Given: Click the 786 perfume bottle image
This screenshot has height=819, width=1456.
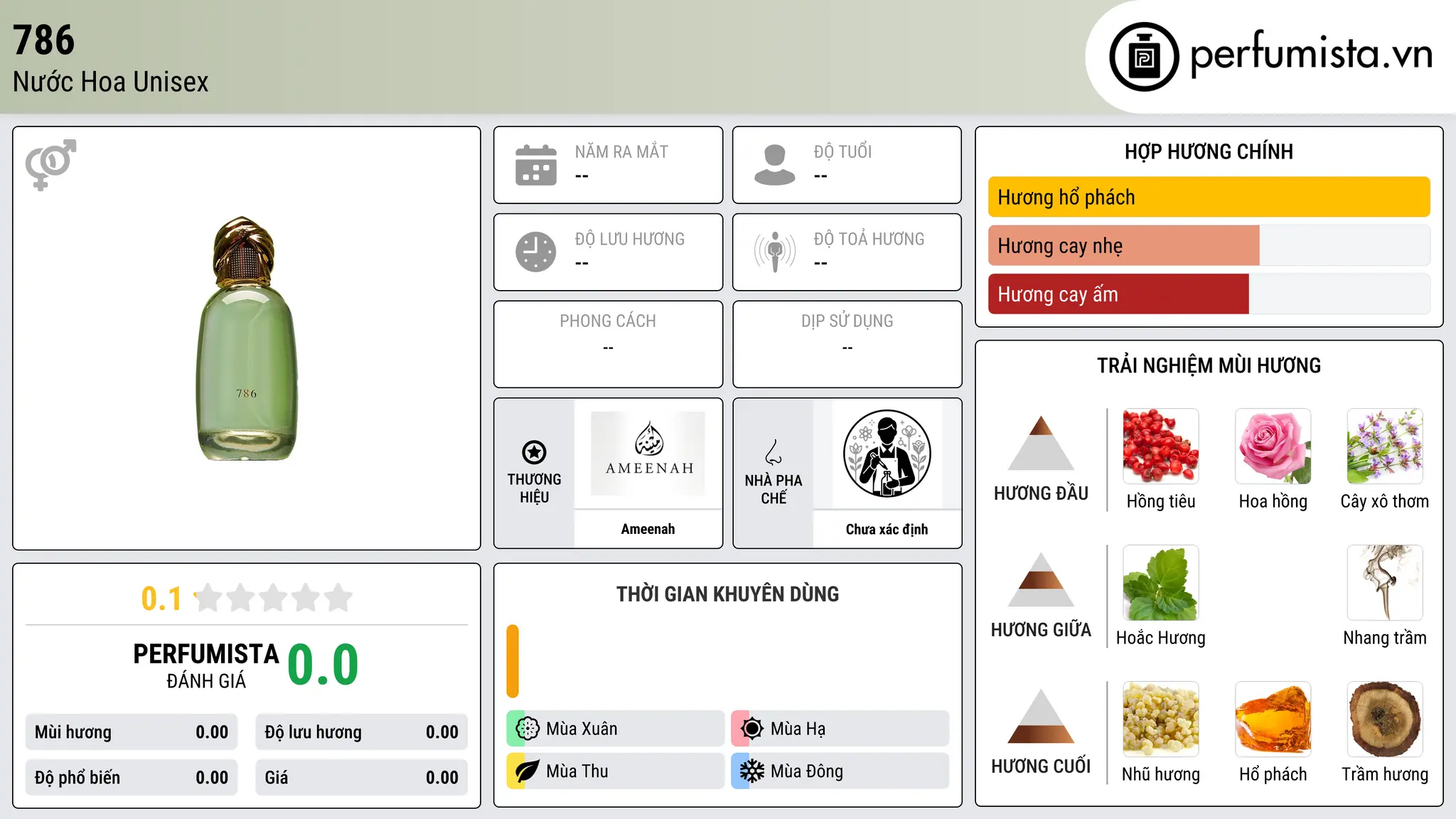Looking at the screenshot, I should (247, 338).
